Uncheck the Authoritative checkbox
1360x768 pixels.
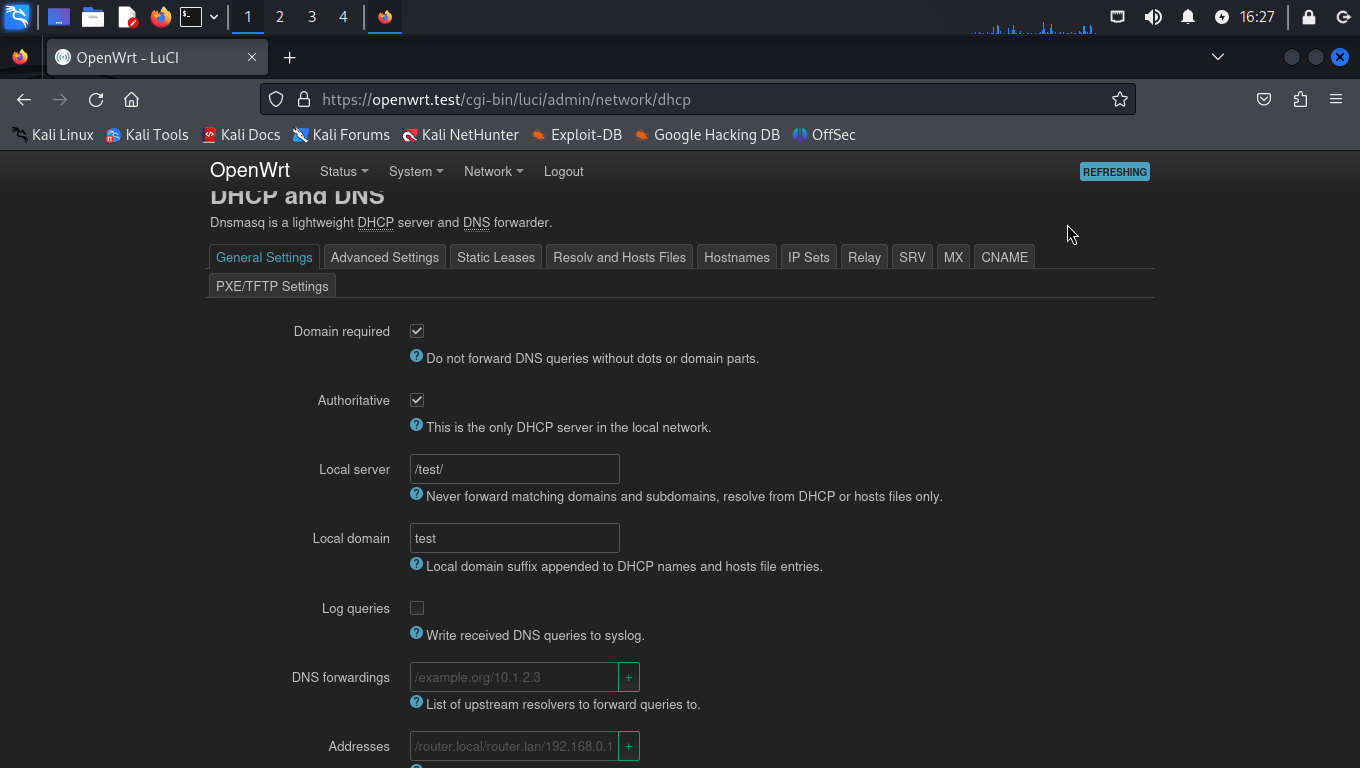pos(417,400)
